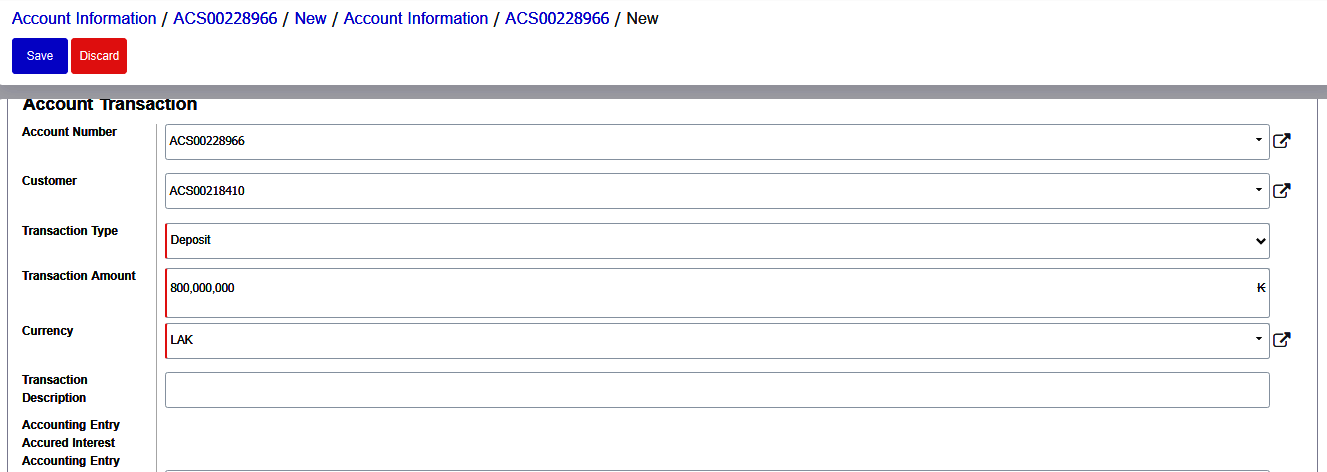Go to the first Account Information breadcrumb
1327x472 pixels.
click(84, 19)
